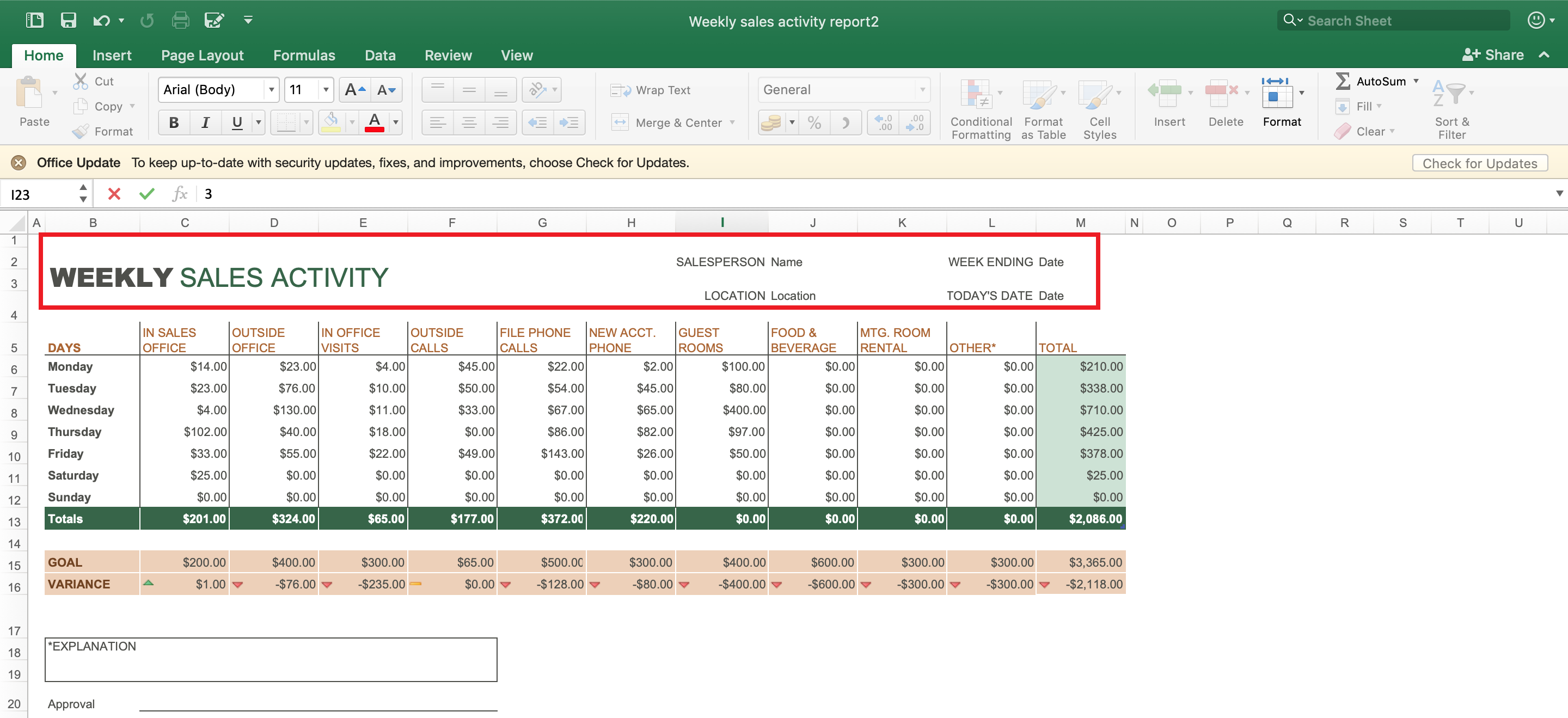Image resolution: width=1568 pixels, height=718 pixels.
Task: Apply percent number style
Action: coord(814,122)
